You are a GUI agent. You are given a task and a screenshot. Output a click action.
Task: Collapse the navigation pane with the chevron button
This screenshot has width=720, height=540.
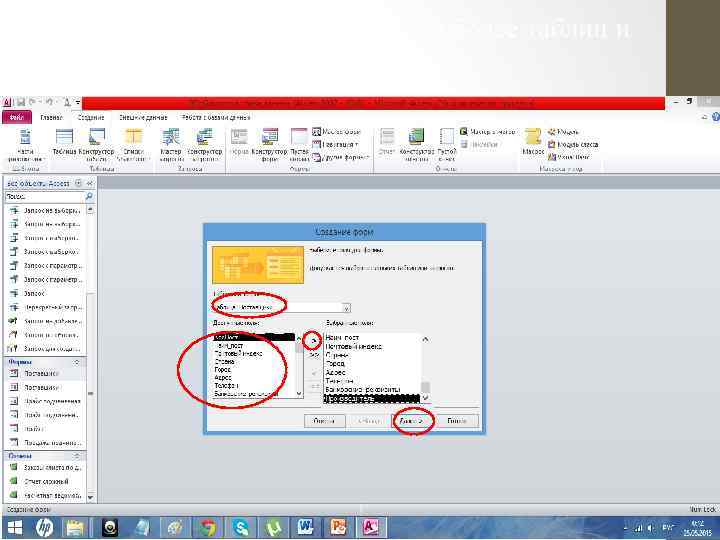coord(90,183)
